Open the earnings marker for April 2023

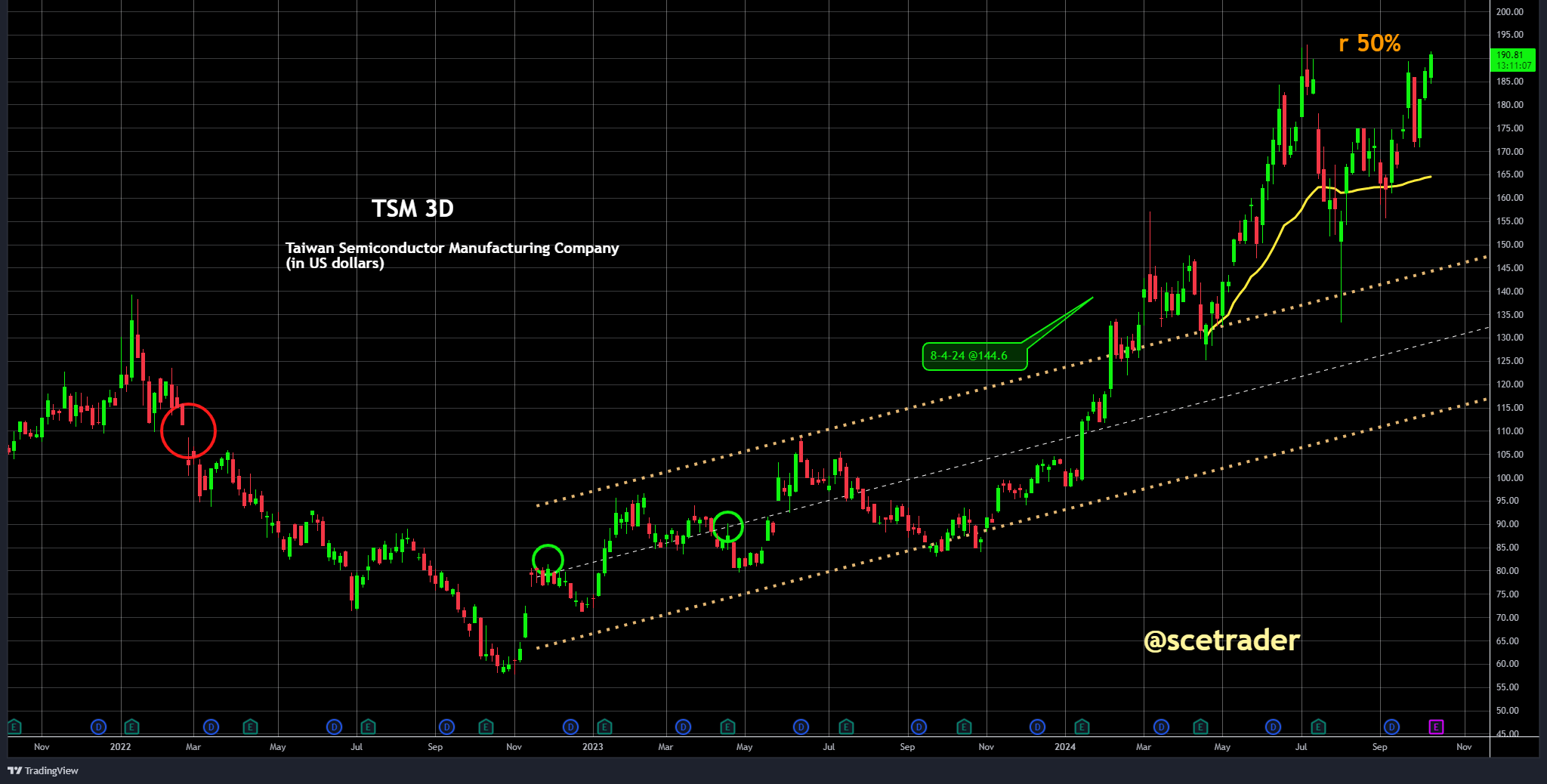[727, 727]
